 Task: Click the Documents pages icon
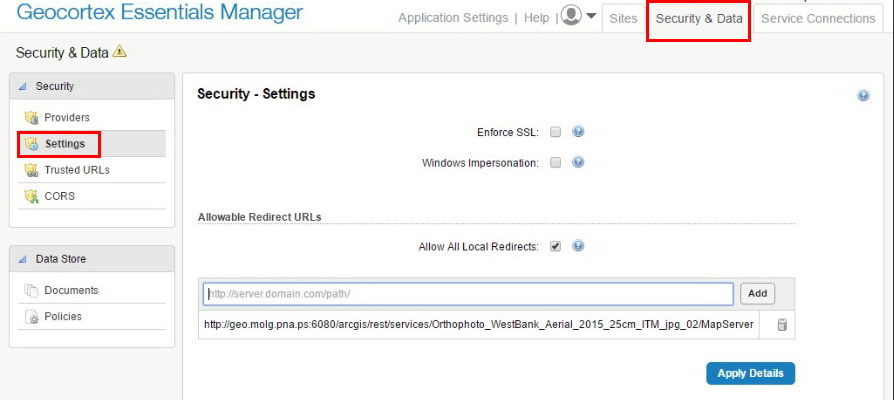(31, 291)
